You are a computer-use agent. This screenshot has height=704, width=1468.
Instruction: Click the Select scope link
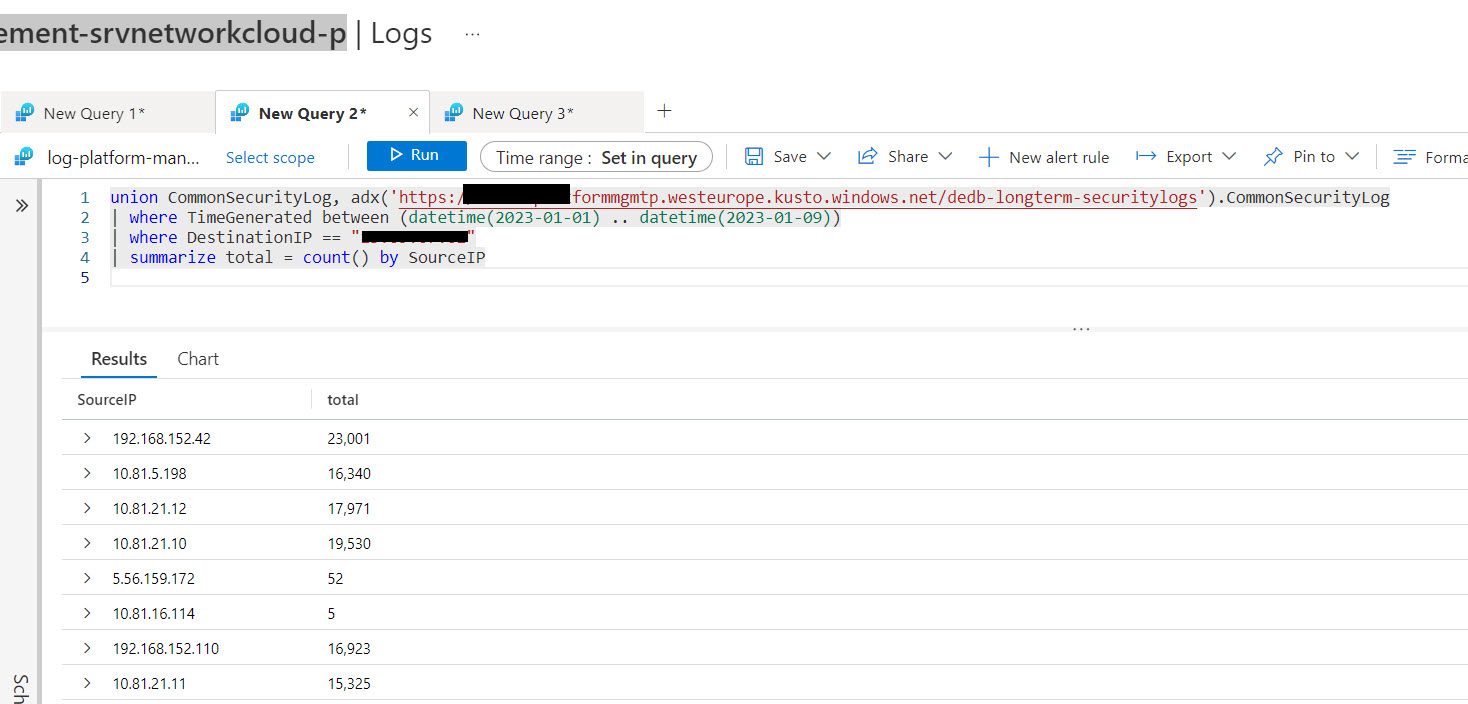270,157
